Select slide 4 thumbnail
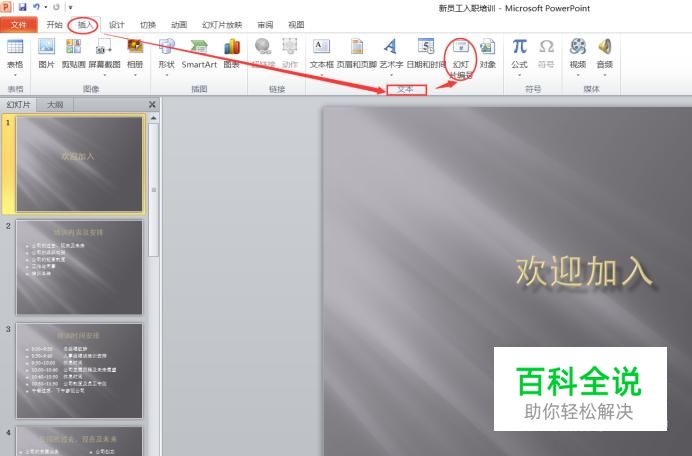This screenshot has width=692, height=456. 79,441
